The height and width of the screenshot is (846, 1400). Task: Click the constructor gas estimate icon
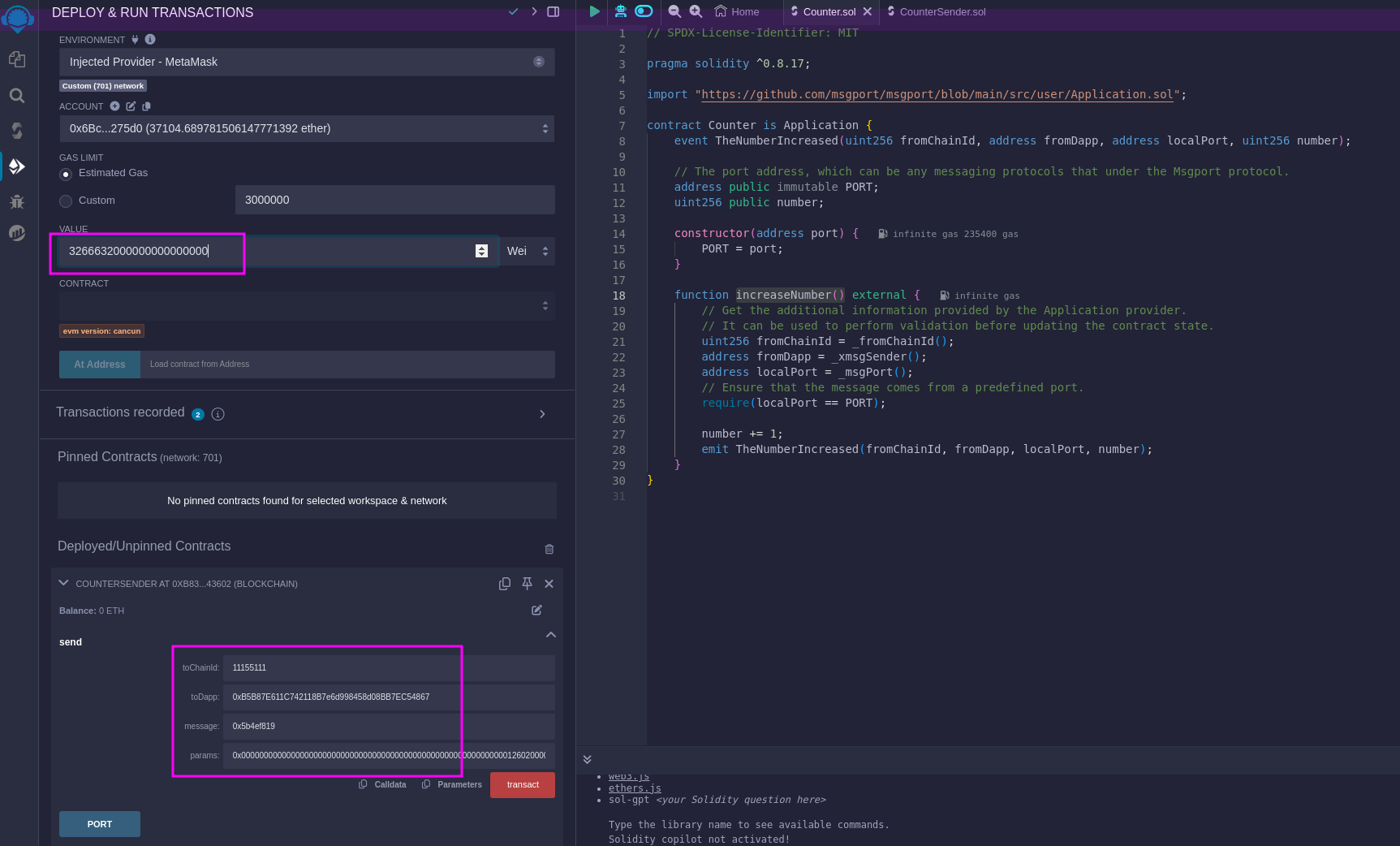tap(883, 234)
